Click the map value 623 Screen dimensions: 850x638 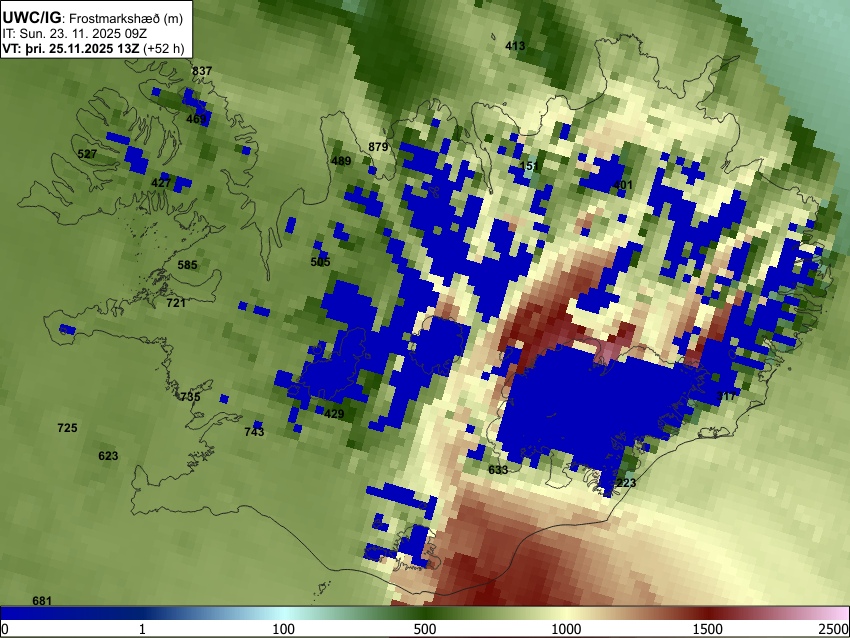(108, 455)
